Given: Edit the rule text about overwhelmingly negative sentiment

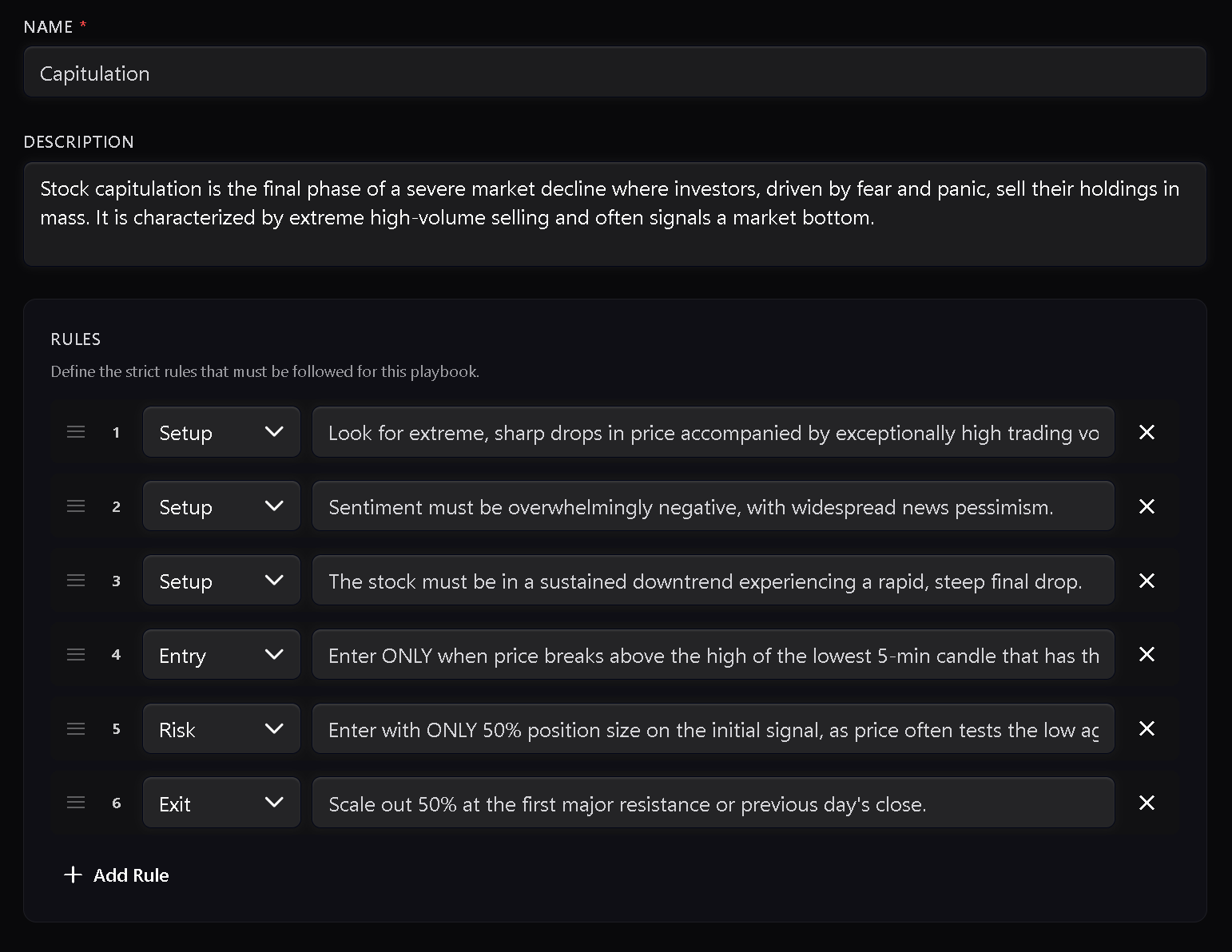Looking at the screenshot, I should 713,506.
